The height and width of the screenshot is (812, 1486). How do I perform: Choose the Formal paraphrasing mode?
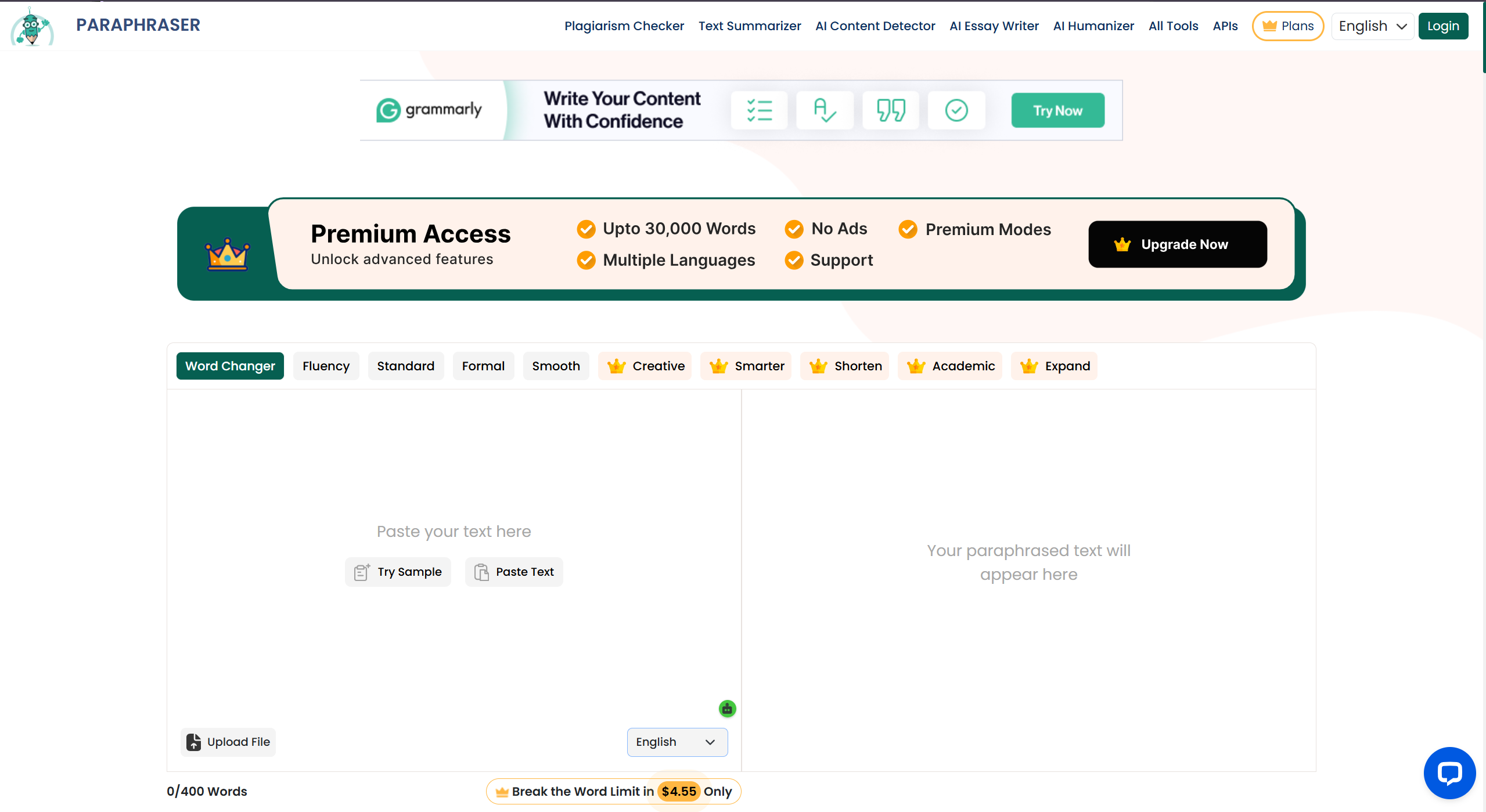(483, 366)
